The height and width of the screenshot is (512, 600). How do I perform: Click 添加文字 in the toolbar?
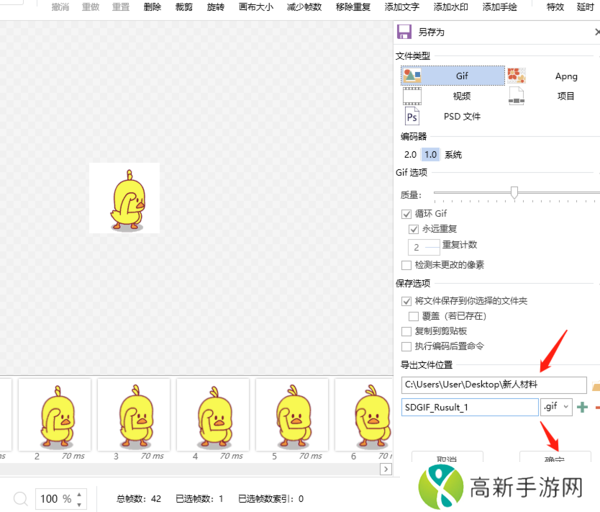[x=402, y=7]
